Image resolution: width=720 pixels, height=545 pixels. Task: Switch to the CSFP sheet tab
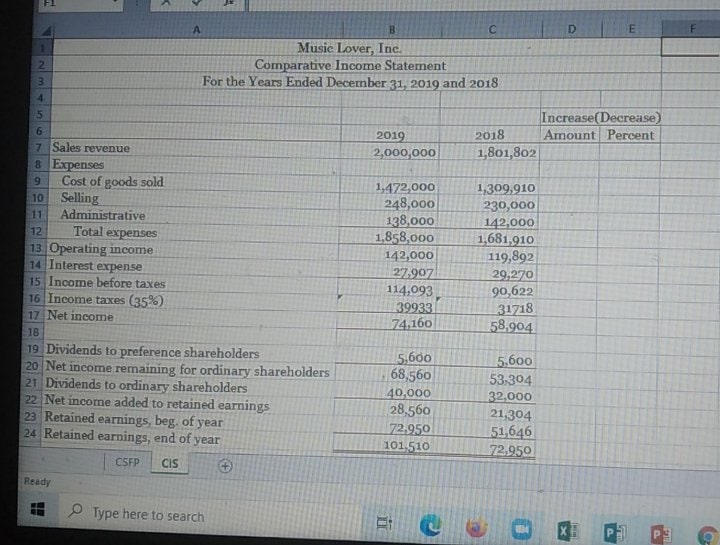pos(127,462)
